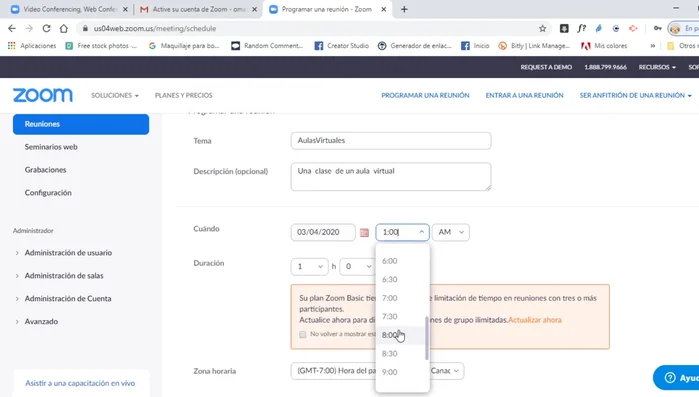
Task: Close the Programar una reunión tab
Action: tap(383, 9)
